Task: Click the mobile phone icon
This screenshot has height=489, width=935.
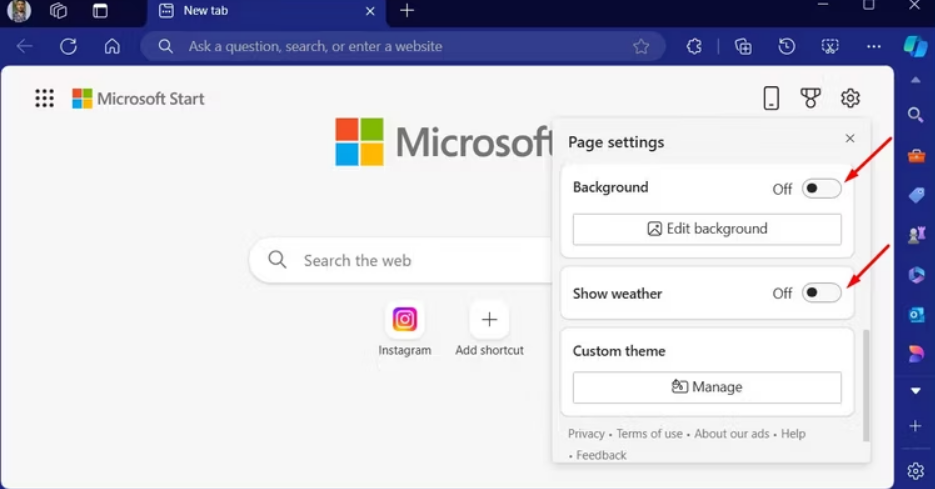Action: pyautogui.click(x=771, y=98)
